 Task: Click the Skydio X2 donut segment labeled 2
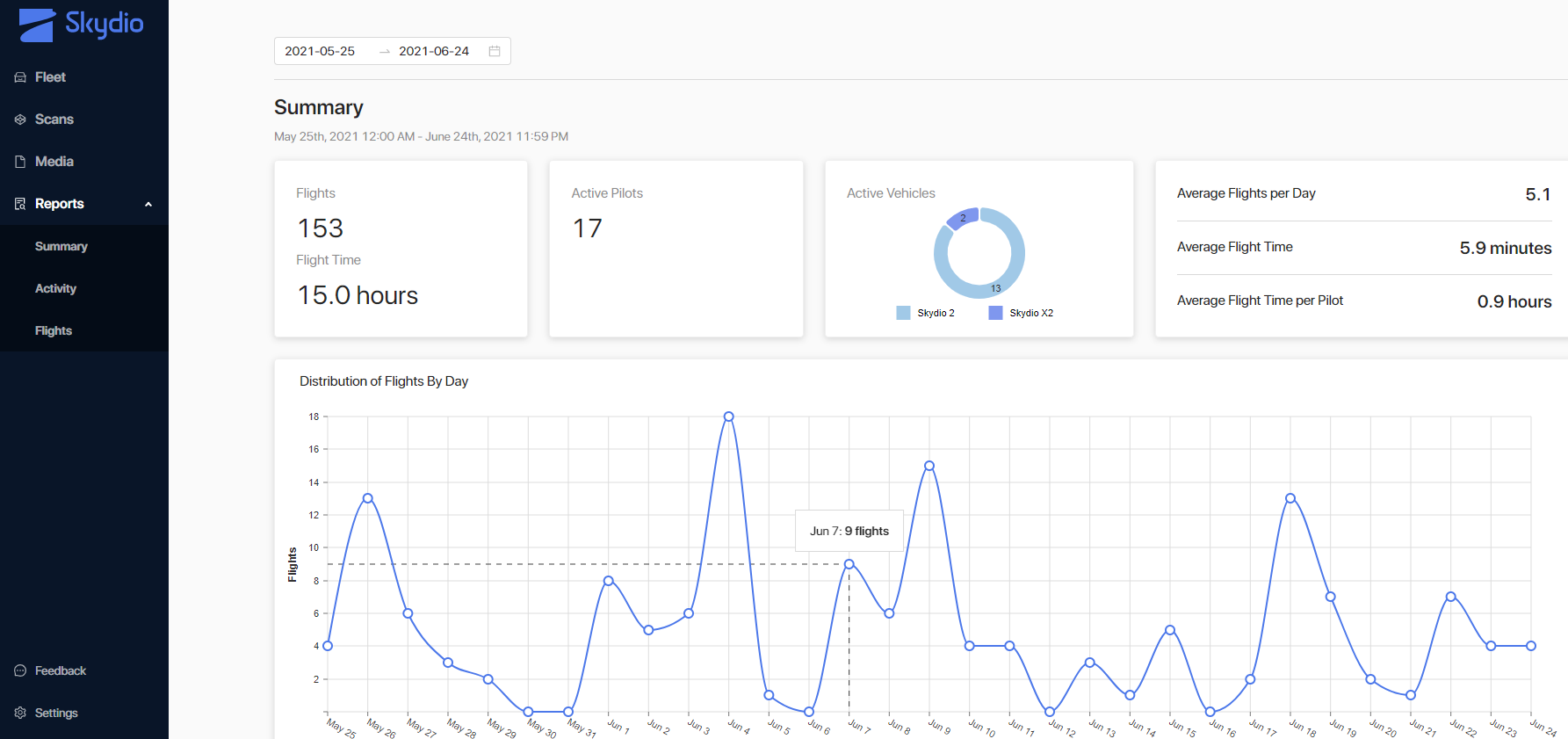pos(963,218)
